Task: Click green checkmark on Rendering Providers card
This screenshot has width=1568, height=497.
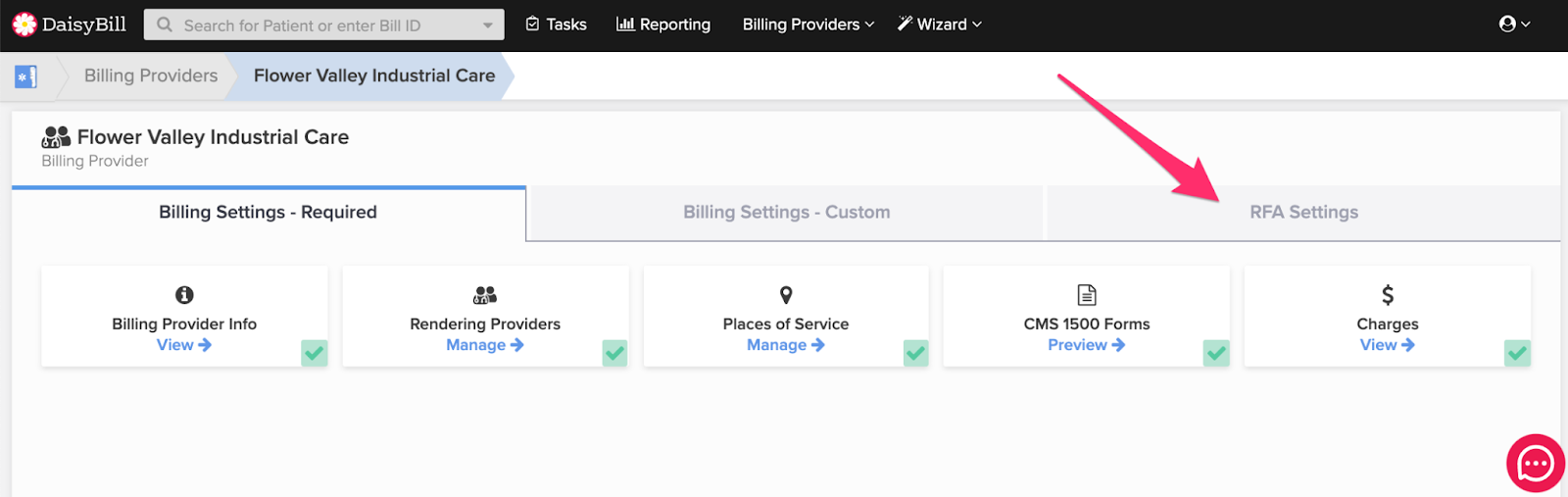Action: tap(615, 353)
